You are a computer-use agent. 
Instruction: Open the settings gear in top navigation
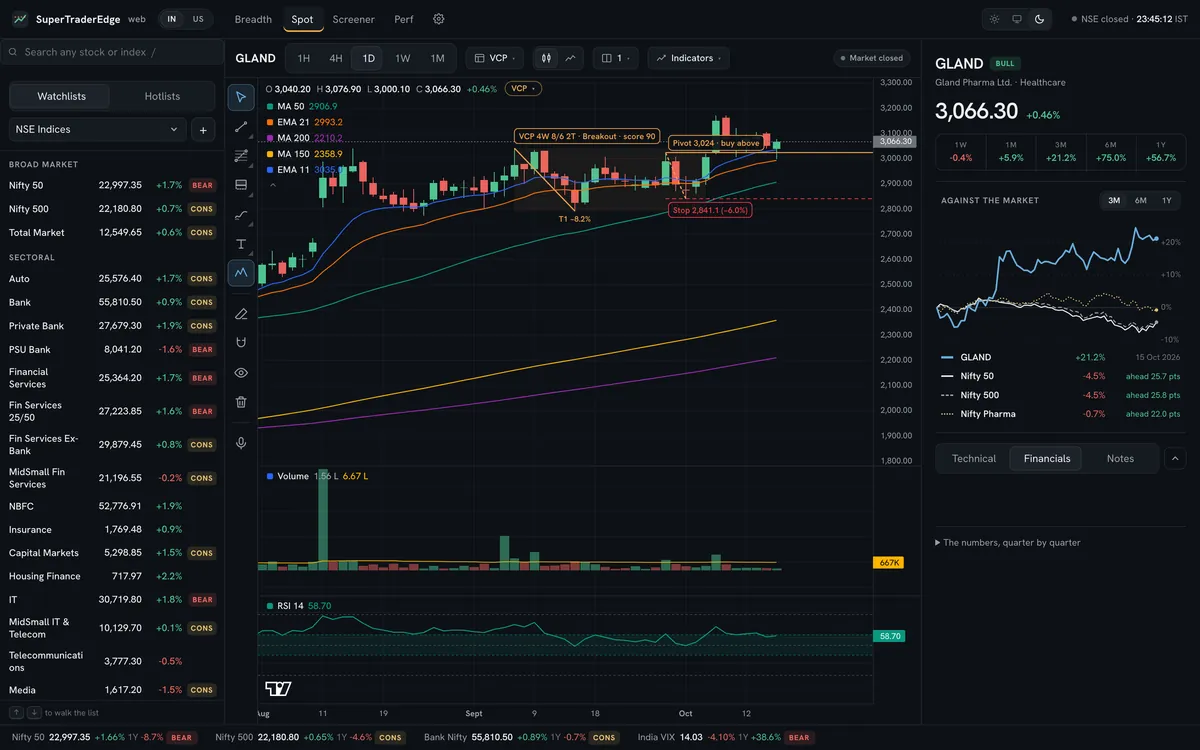pos(439,19)
